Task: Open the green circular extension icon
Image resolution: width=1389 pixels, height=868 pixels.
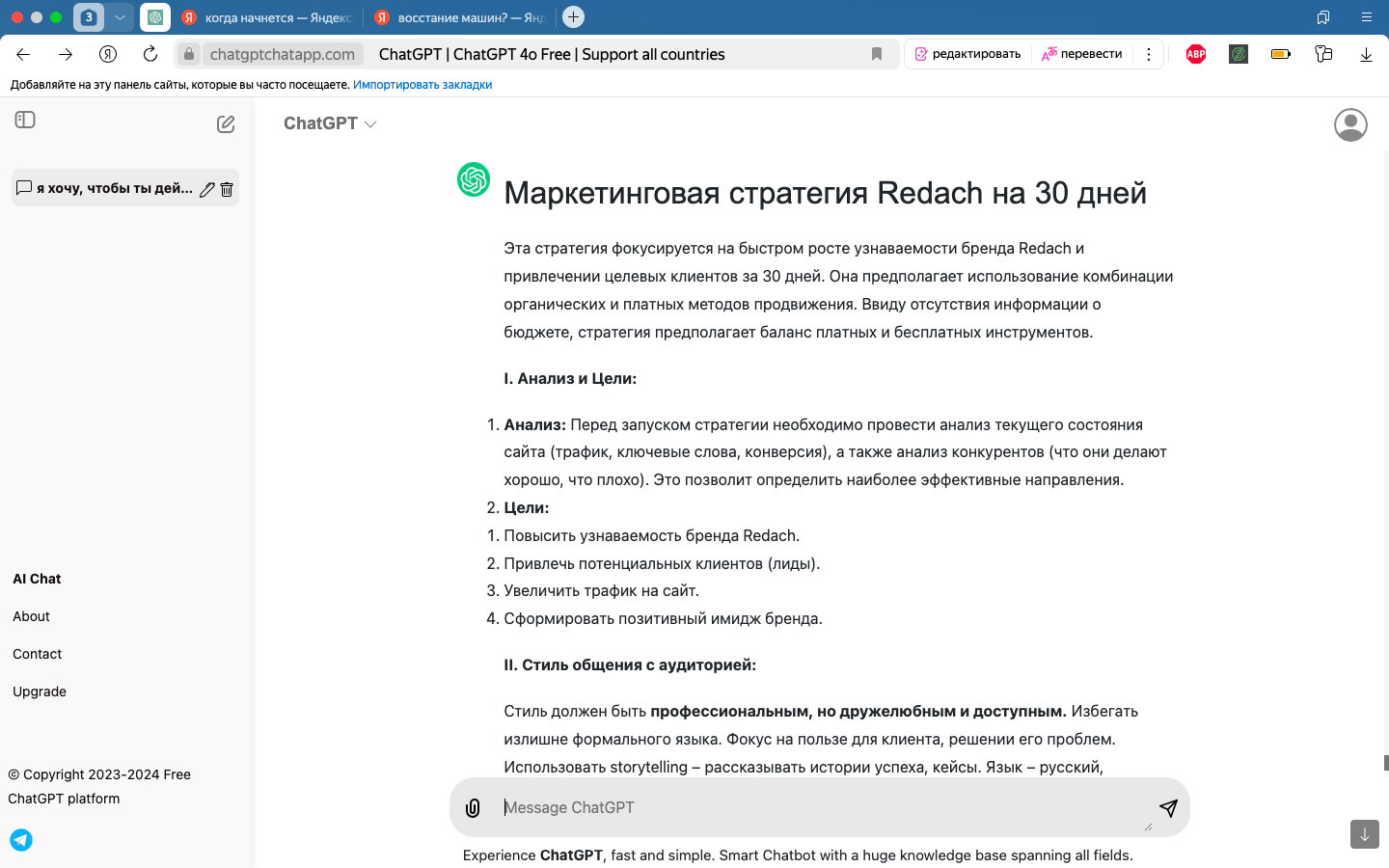Action: point(1239,54)
